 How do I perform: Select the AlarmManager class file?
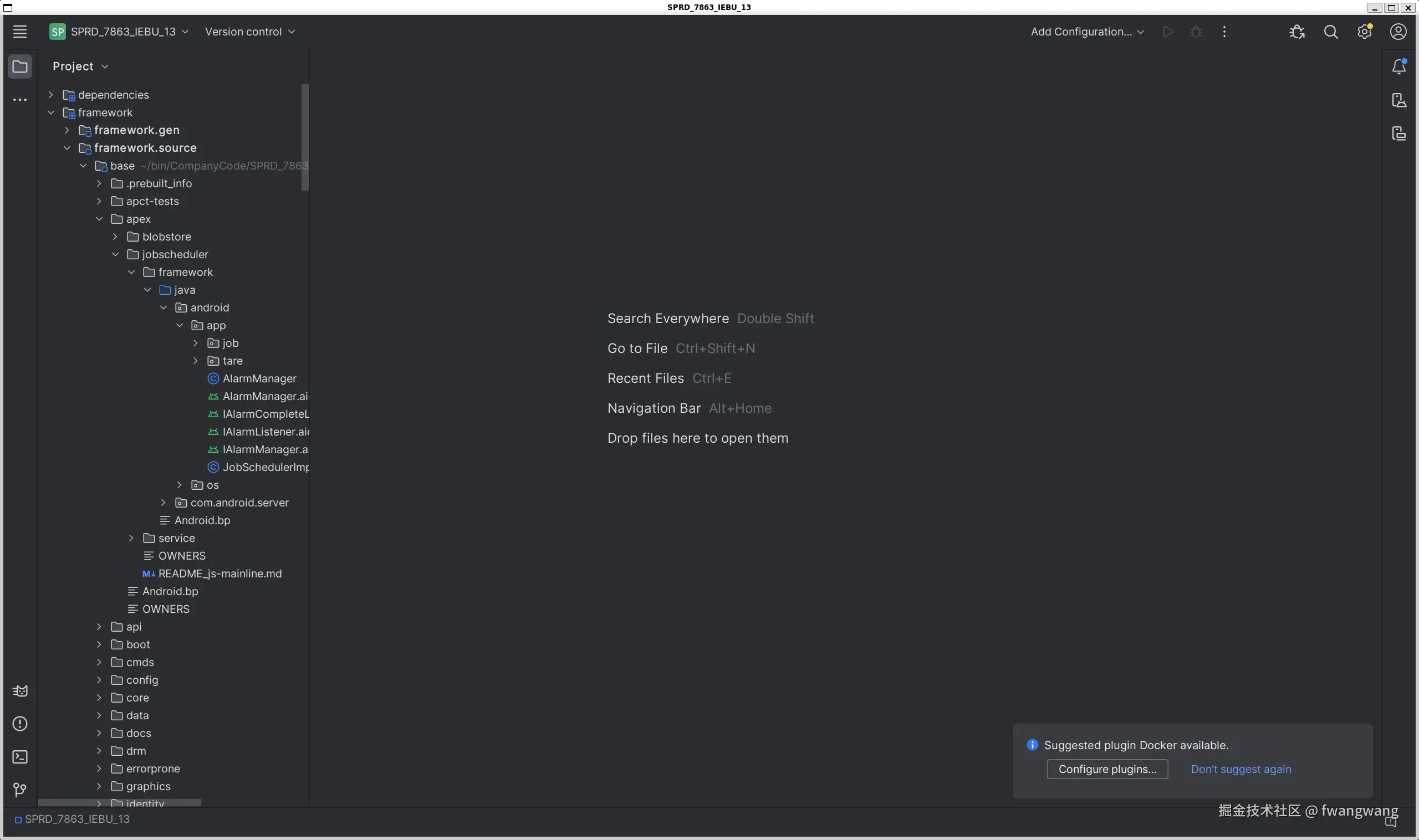coord(259,378)
